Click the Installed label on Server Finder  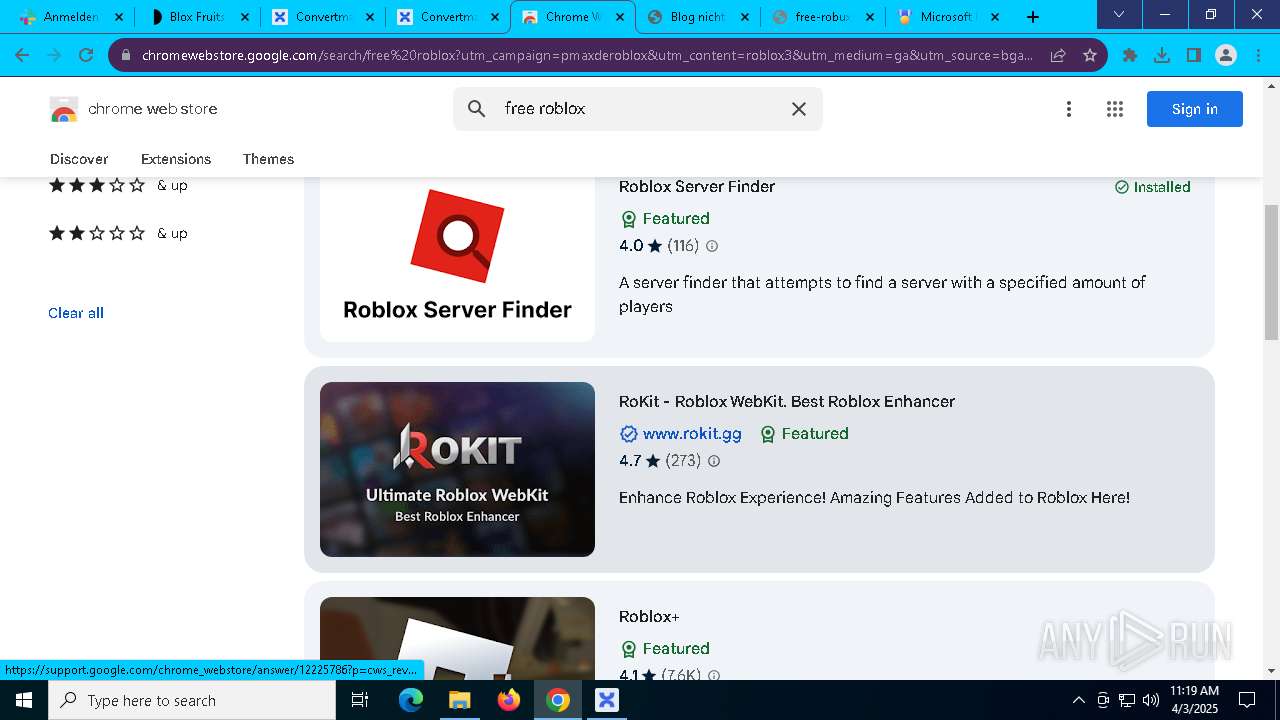(1153, 187)
